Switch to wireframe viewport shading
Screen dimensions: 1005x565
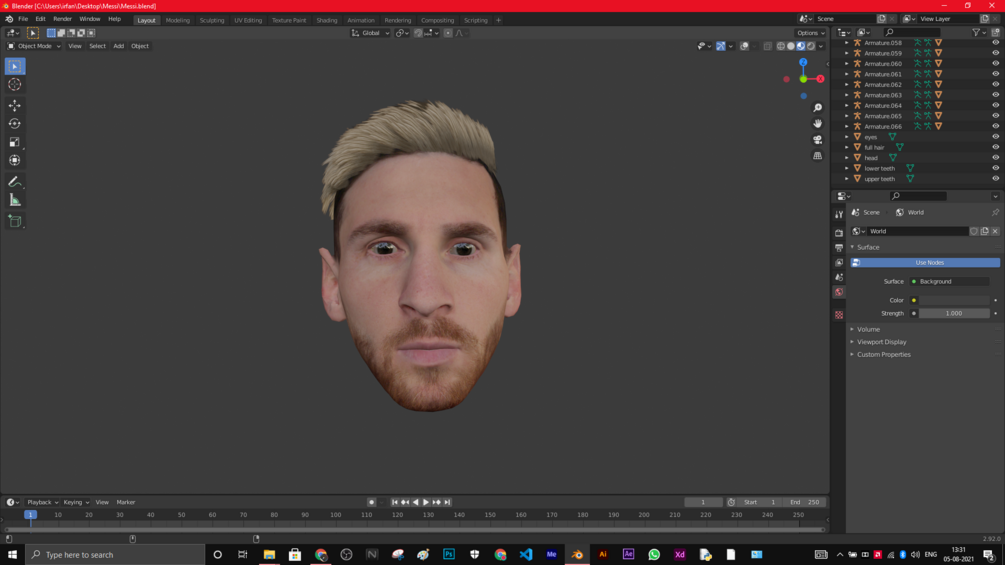781,46
